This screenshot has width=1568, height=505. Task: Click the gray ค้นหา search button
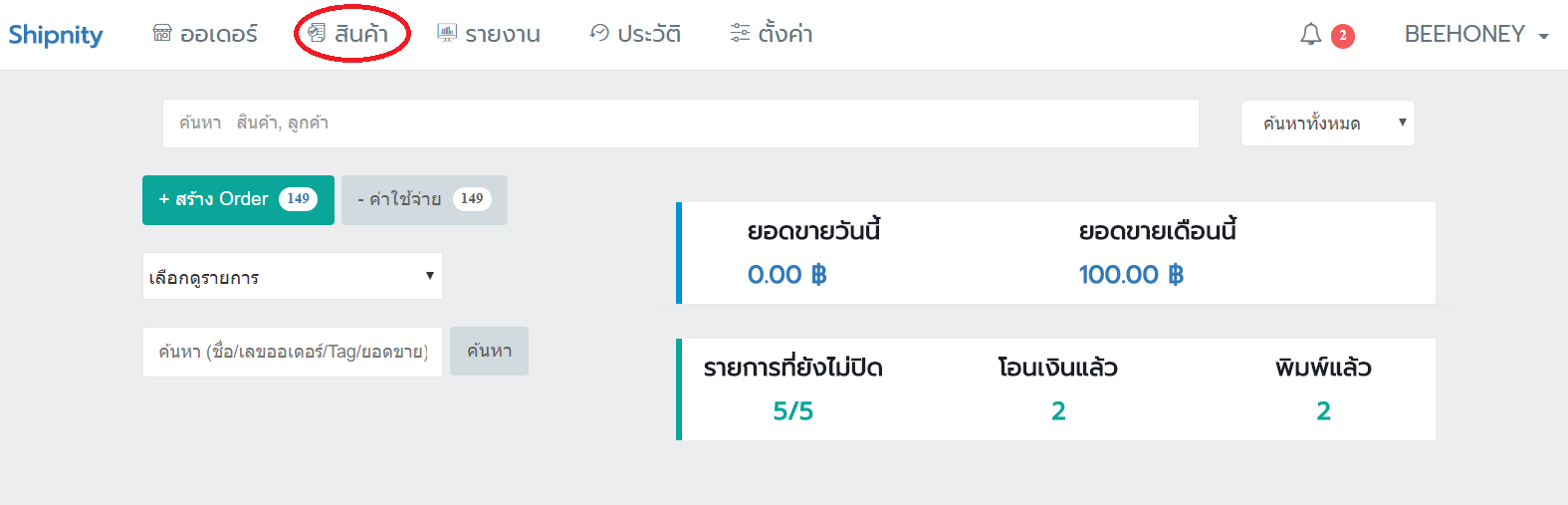pyautogui.click(x=489, y=351)
